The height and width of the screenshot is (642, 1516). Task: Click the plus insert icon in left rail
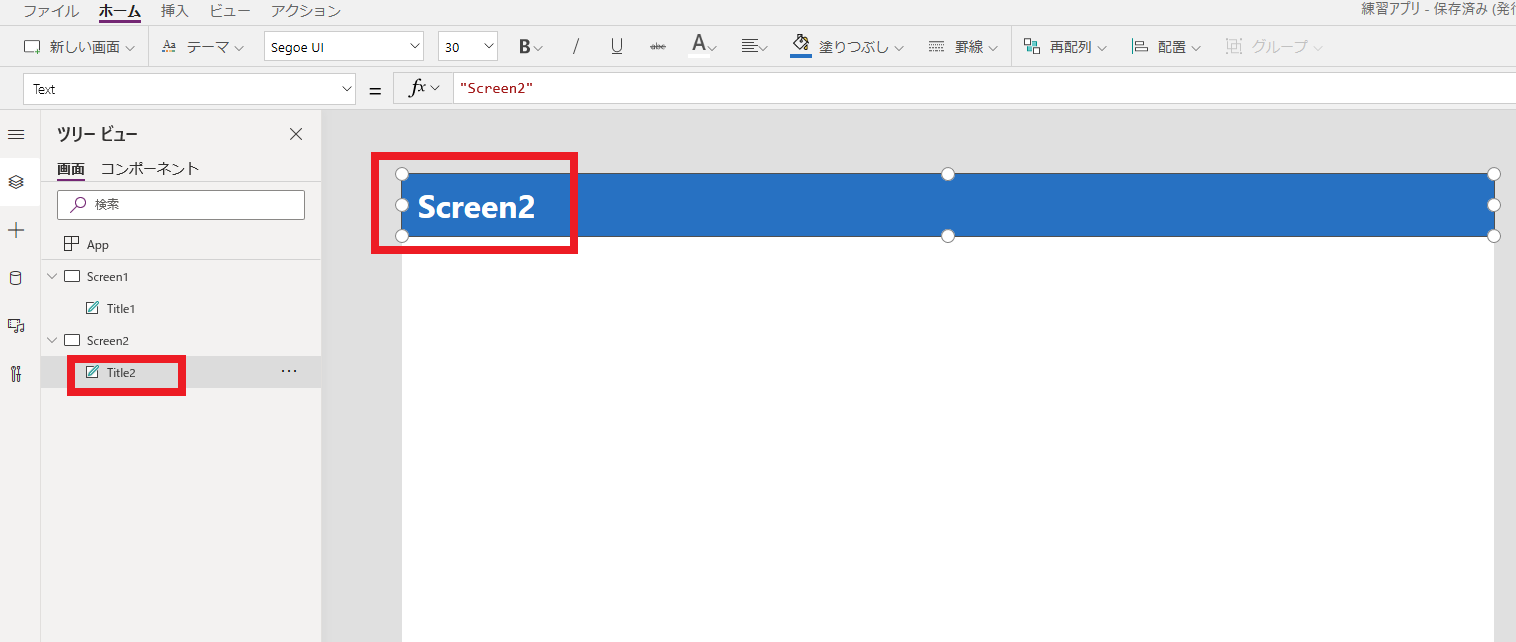(x=16, y=230)
